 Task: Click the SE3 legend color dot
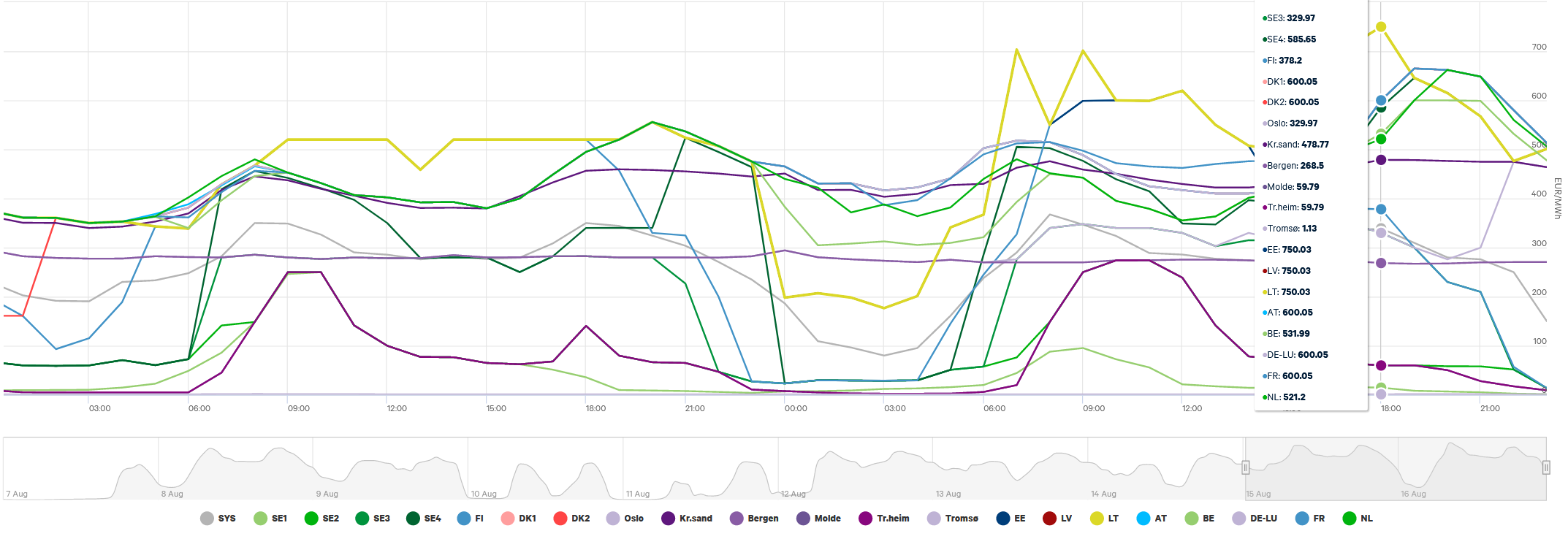[x=362, y=519]
